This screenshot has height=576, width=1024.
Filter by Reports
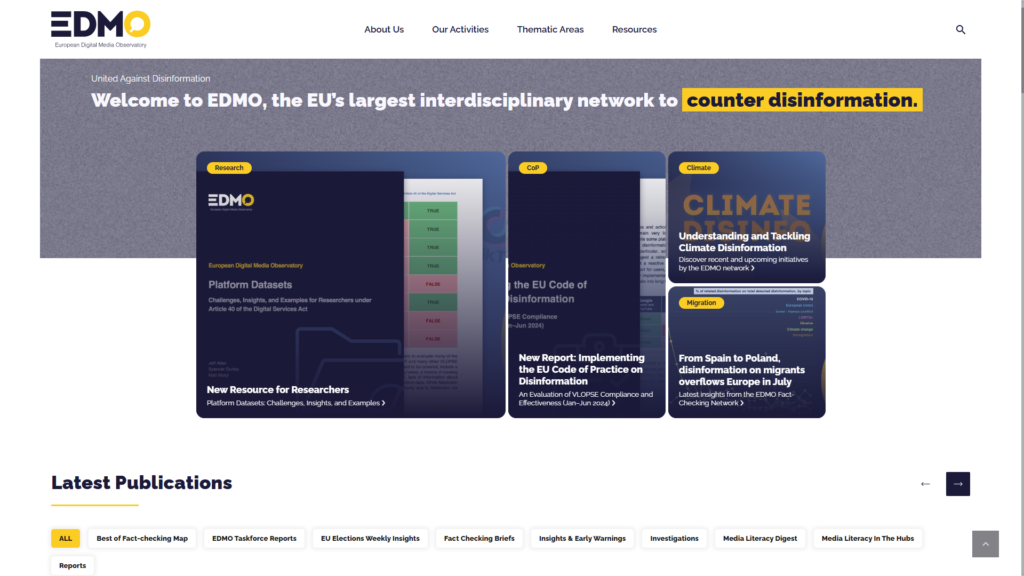72,566
